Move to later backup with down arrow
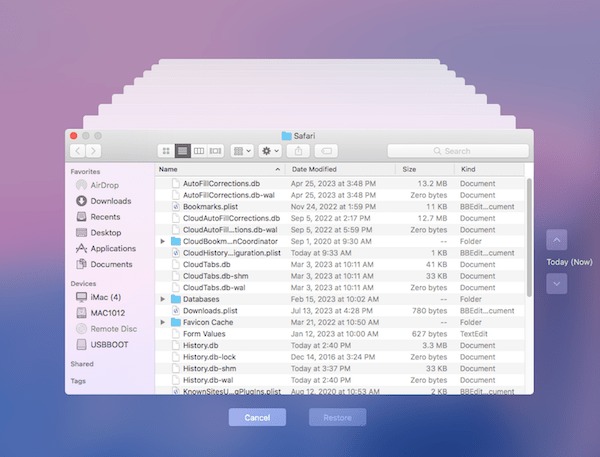This screenshot has width=600, height=457. coord(557,283)
